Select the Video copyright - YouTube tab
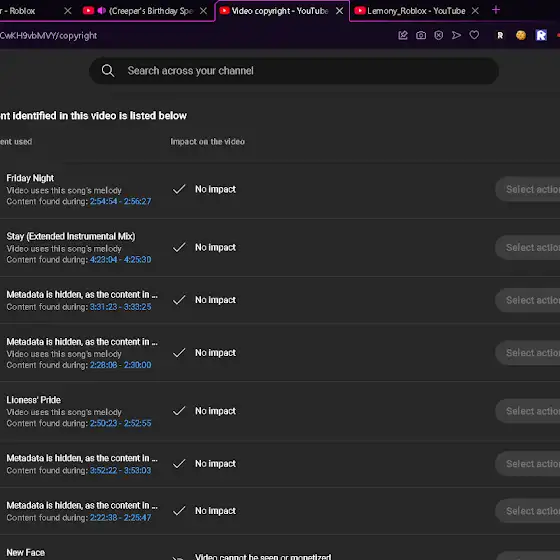This screenshot has width=560, height=560. (x=282, y=11)
